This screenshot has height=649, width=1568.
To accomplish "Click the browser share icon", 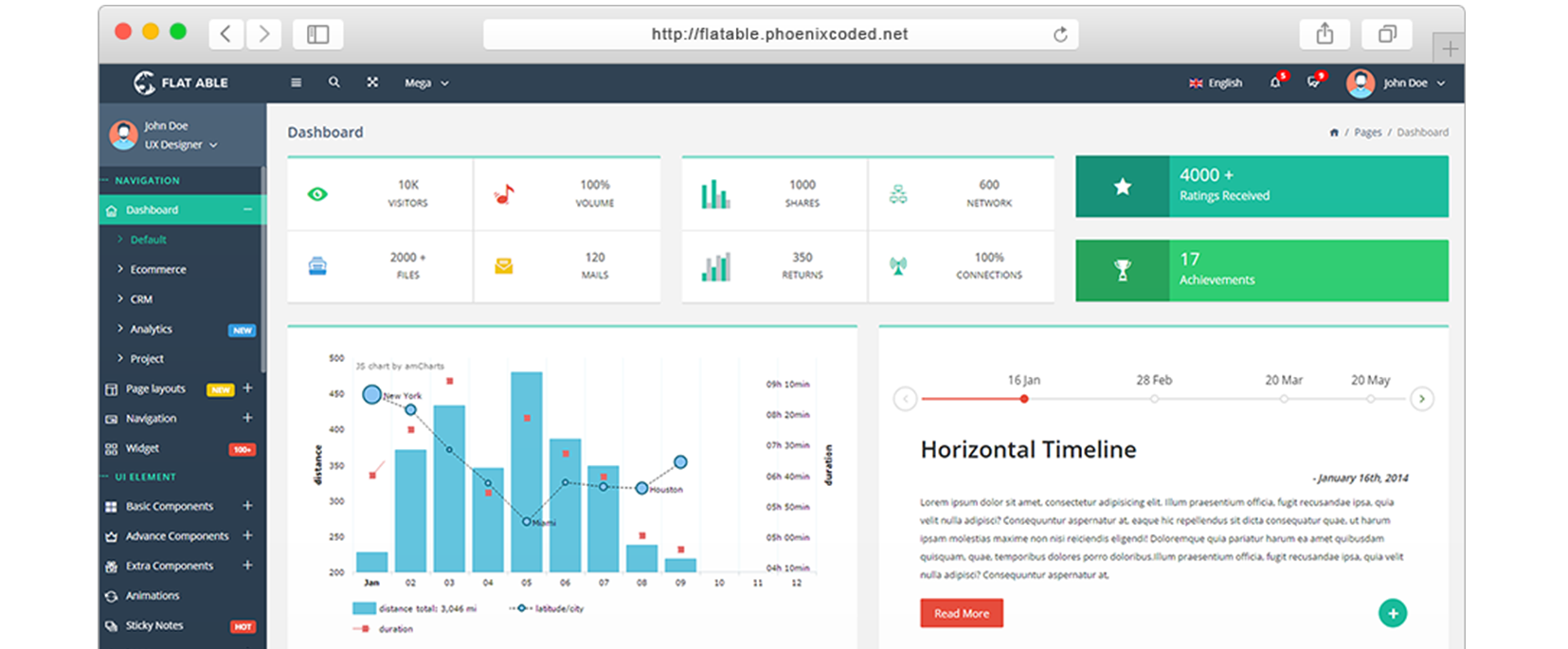I will [1325, 35].
